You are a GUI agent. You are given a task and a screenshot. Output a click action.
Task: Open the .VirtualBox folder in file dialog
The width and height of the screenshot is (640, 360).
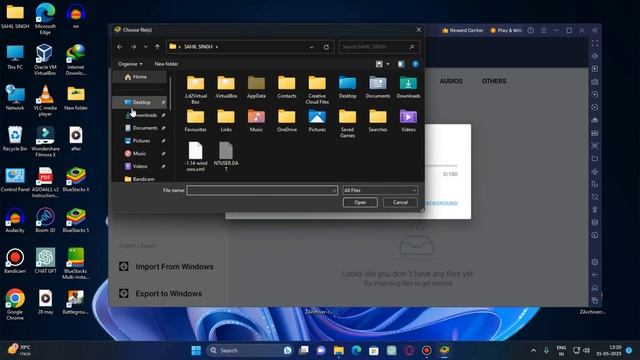coord(226,87)
